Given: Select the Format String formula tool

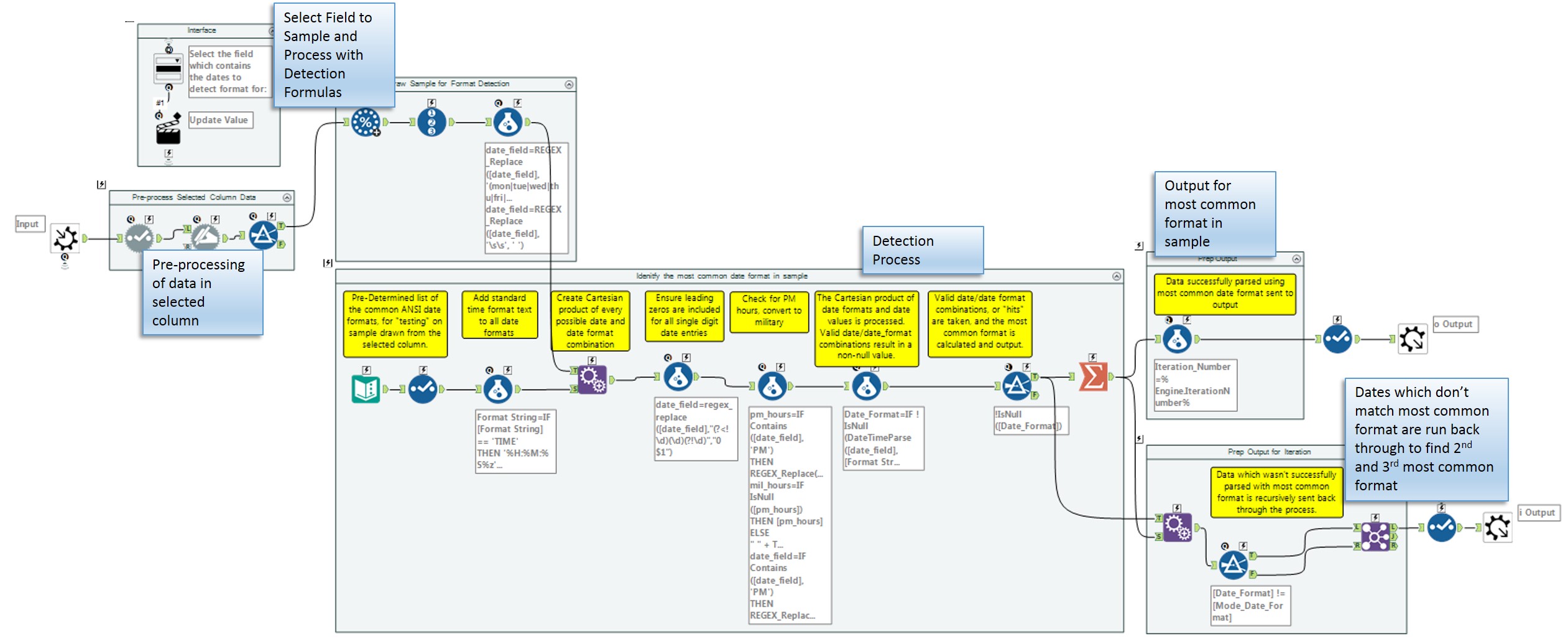Looking at the screenshot, I should click(498, 389).
